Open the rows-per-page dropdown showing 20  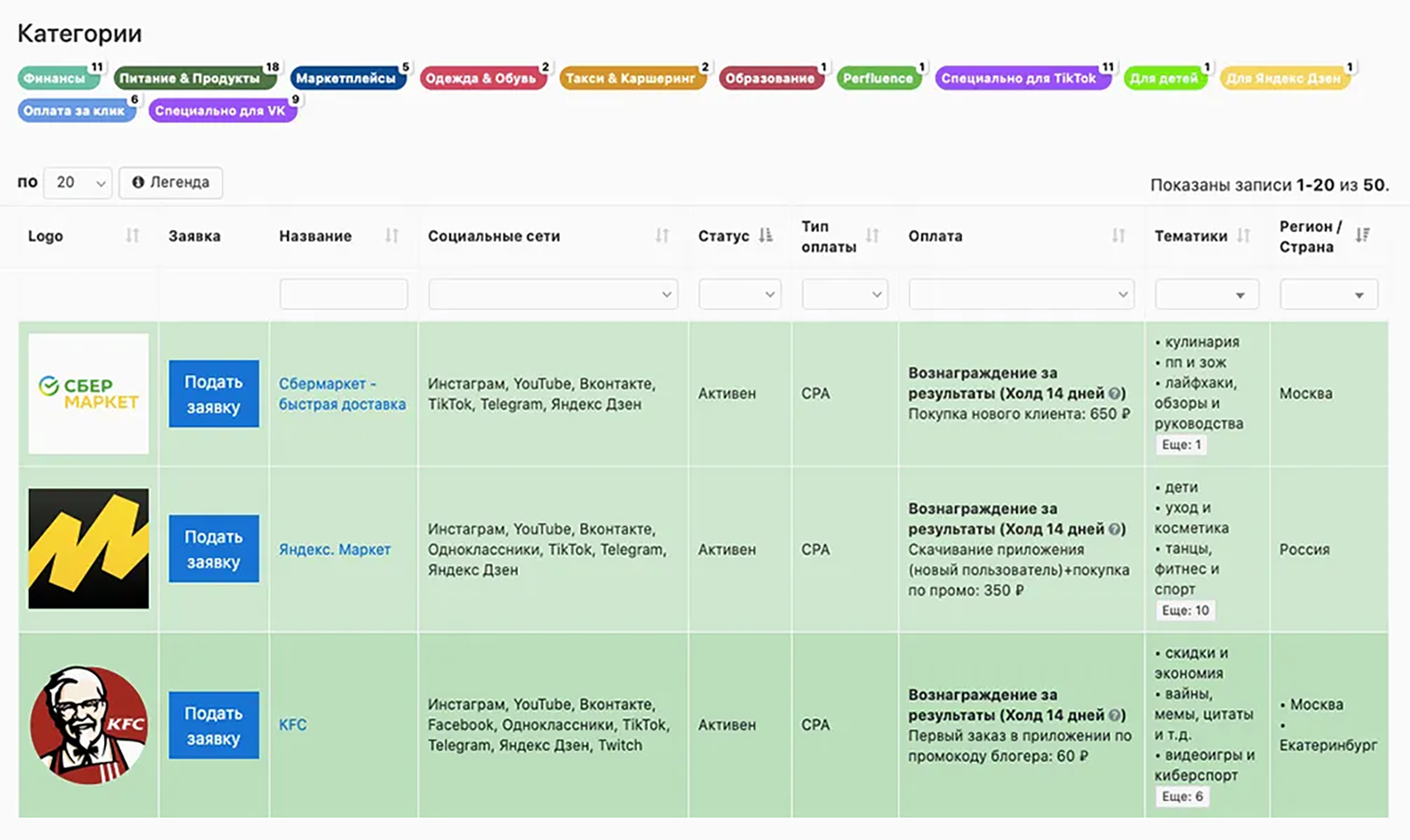pos(78,183)
